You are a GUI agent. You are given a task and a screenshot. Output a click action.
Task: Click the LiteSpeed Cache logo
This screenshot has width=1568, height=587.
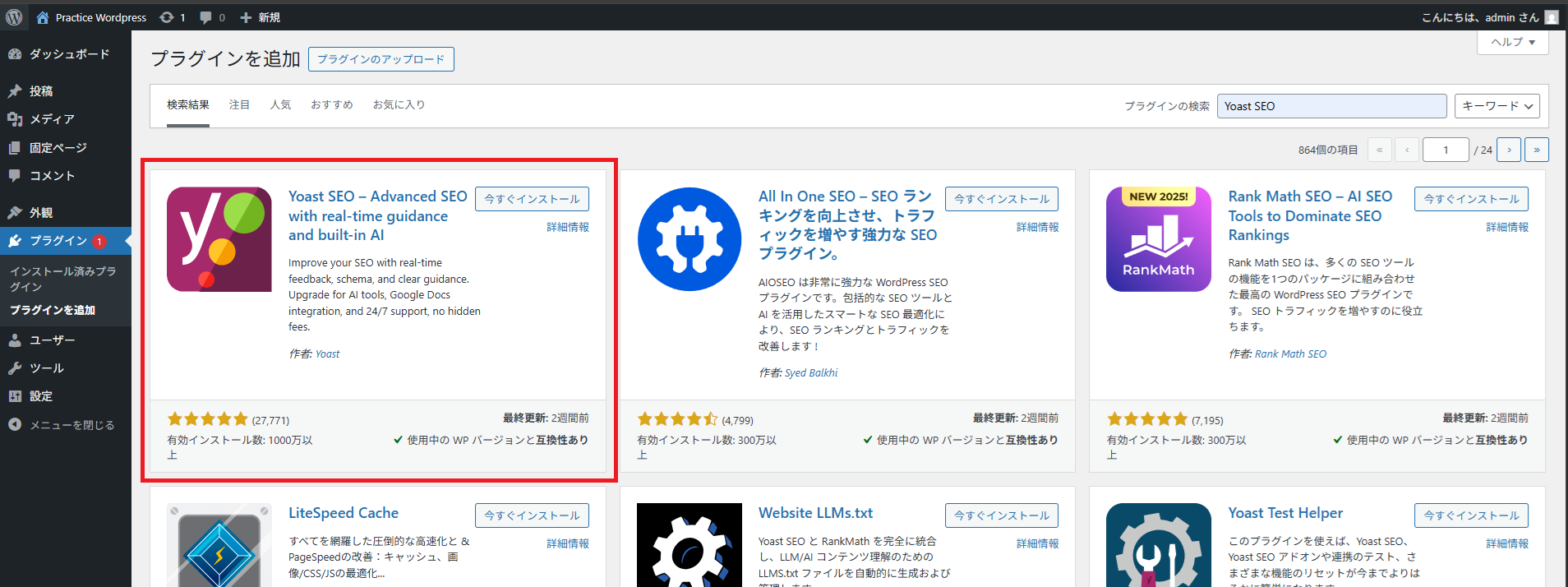pos(219,545)
